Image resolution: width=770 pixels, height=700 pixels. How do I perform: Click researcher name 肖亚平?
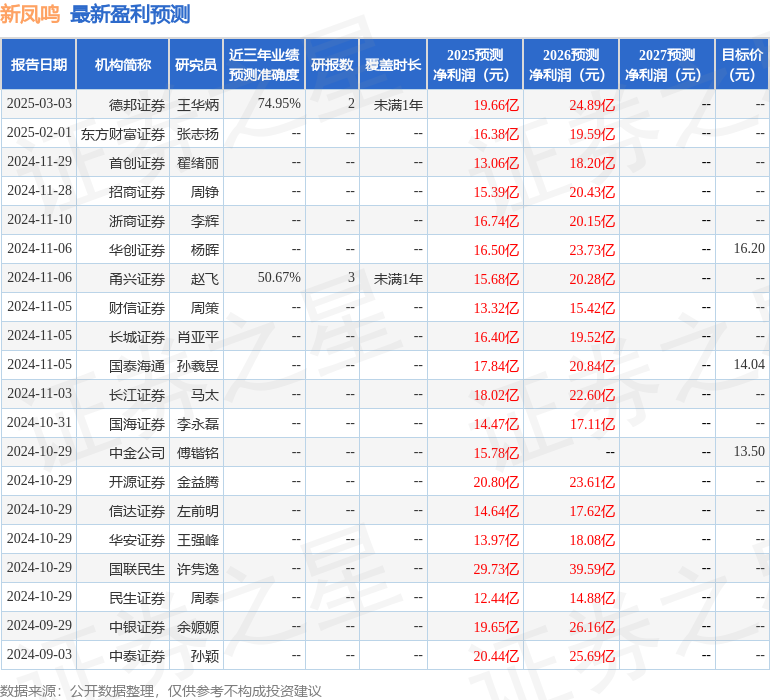tap(198, 337)
